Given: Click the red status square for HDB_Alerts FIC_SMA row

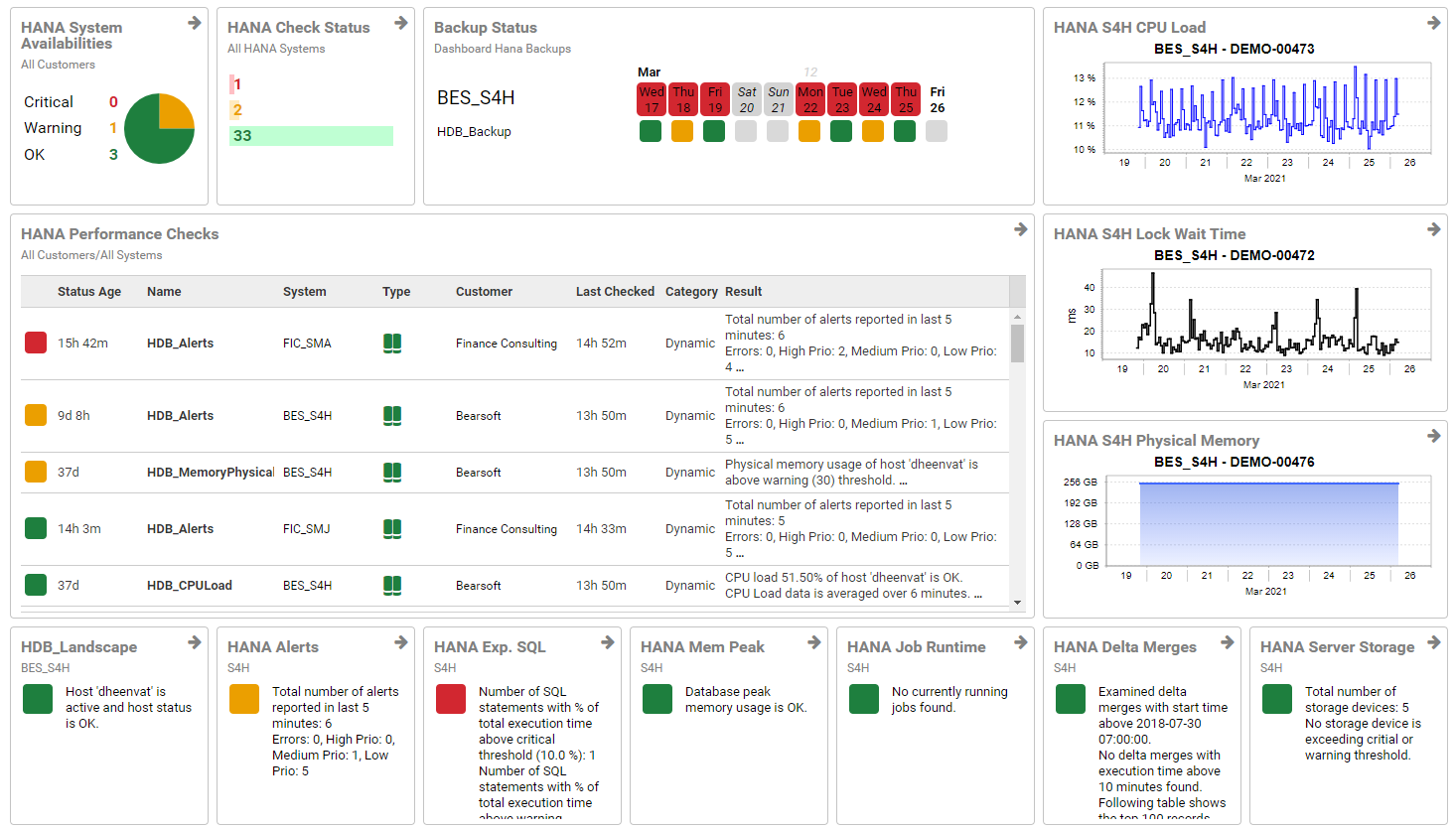Looking at the screenshot, I should (36, 342).
